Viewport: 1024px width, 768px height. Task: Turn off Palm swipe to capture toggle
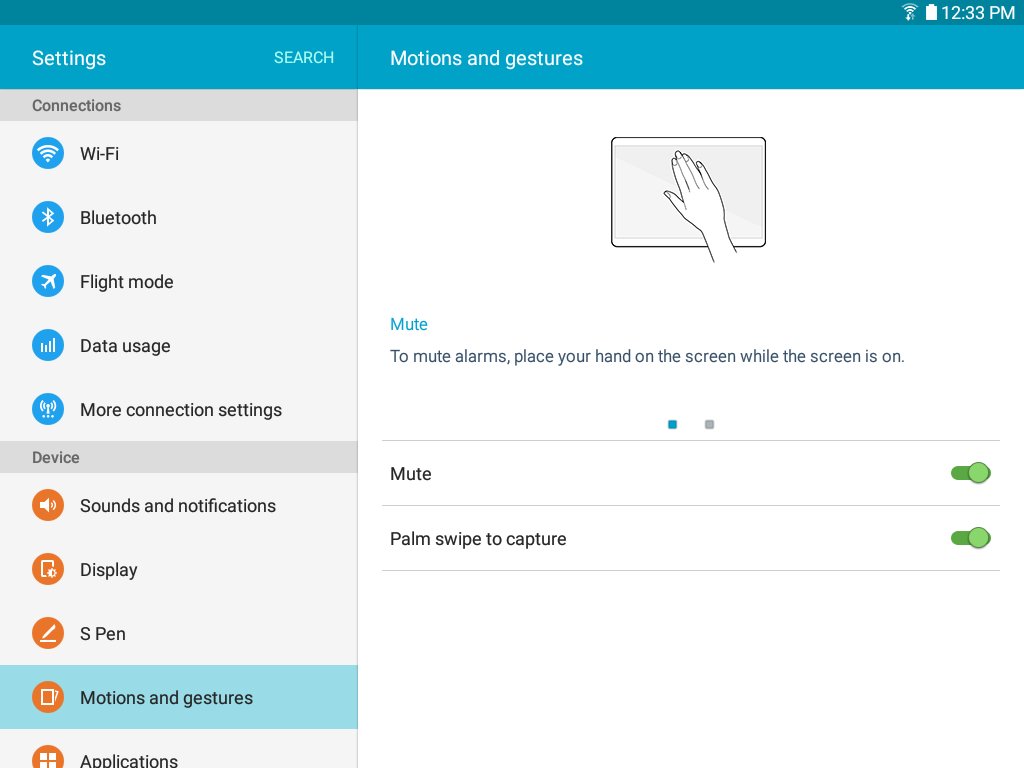coord(970,538)
